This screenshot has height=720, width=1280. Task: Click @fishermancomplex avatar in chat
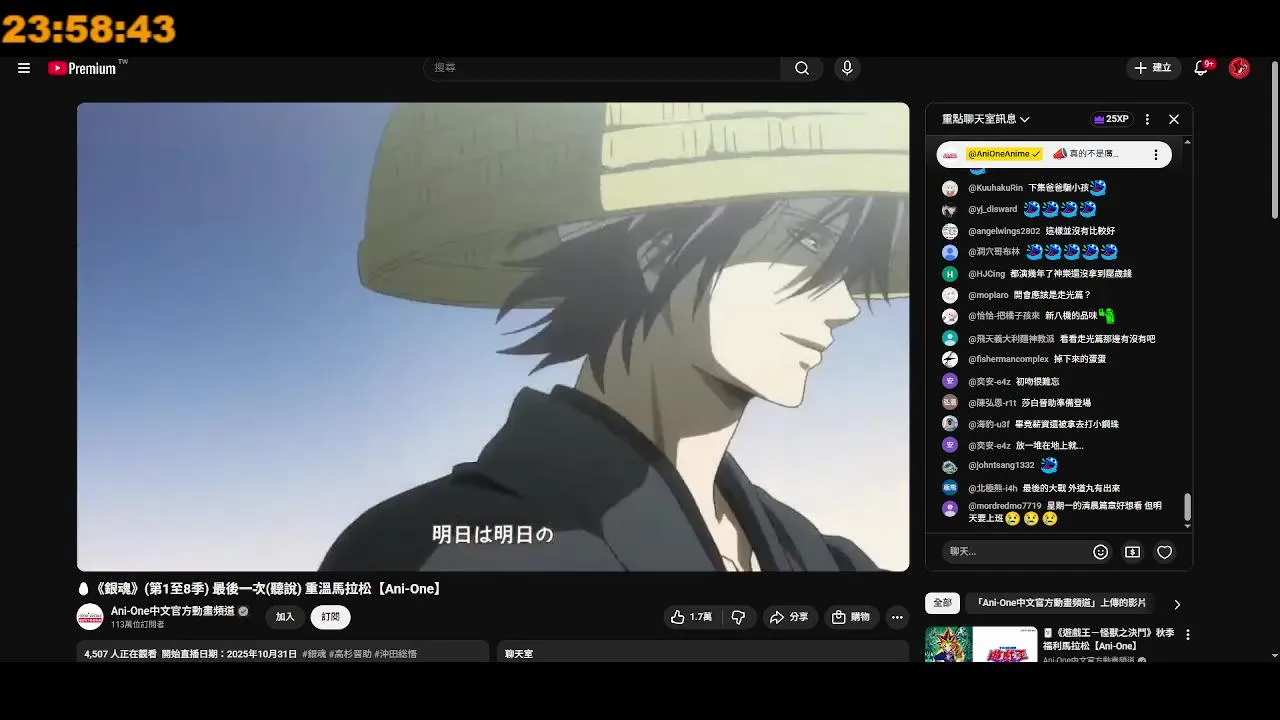(950, 359)
